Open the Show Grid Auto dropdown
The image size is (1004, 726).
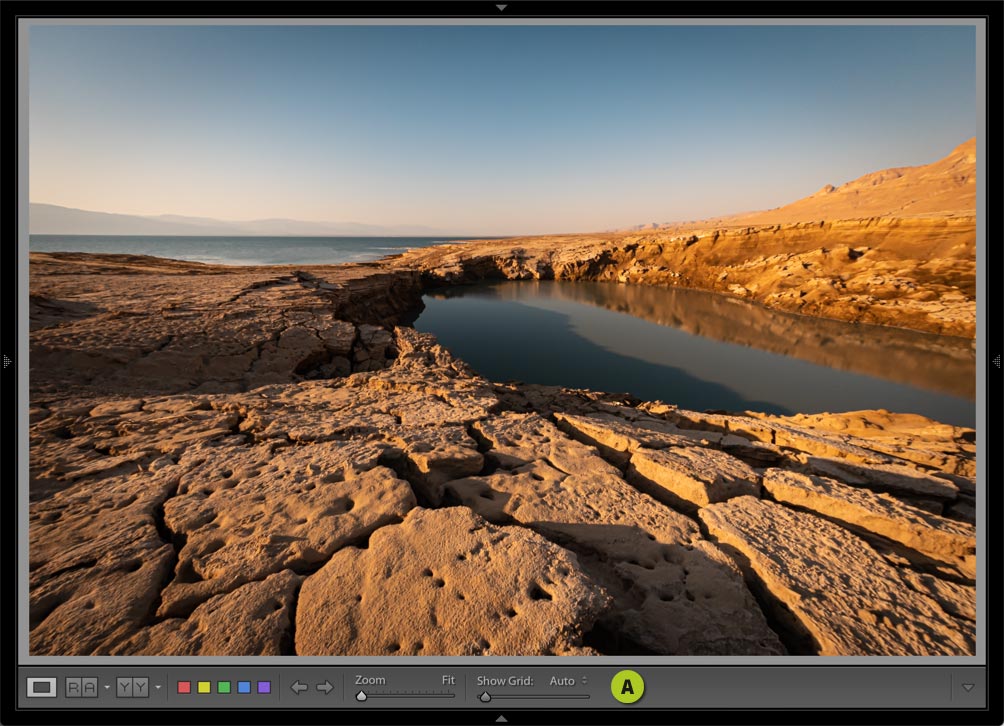point(568,681)
